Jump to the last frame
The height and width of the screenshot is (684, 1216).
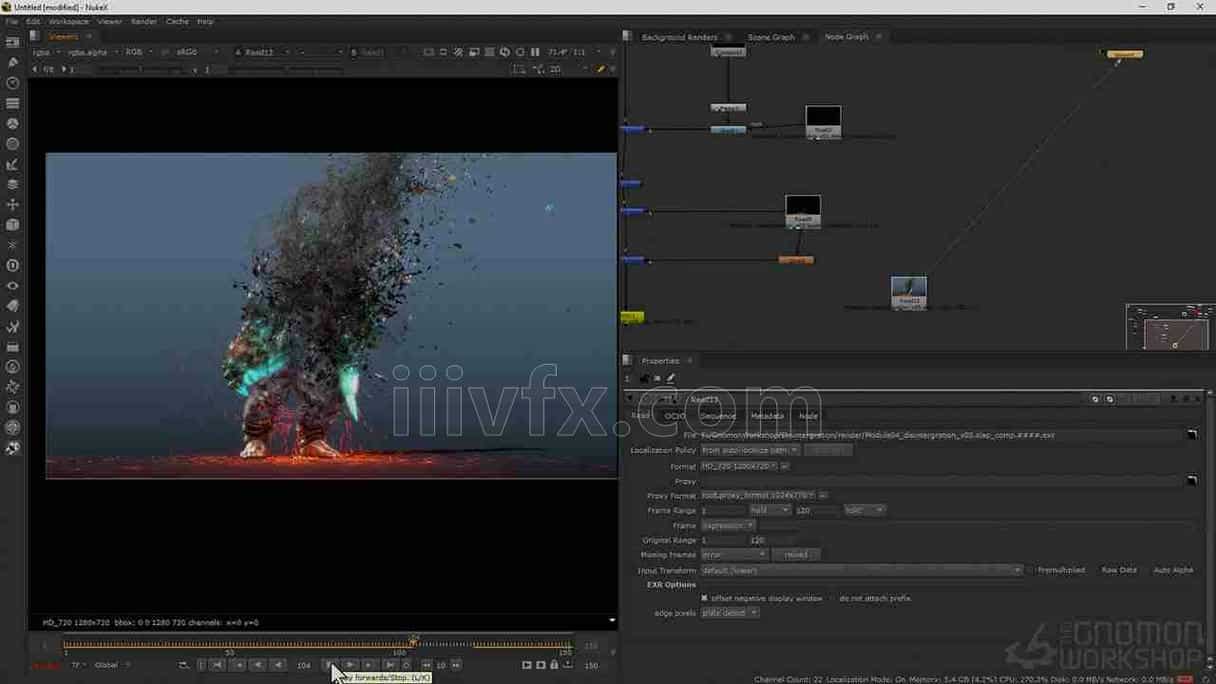[390, 665]
